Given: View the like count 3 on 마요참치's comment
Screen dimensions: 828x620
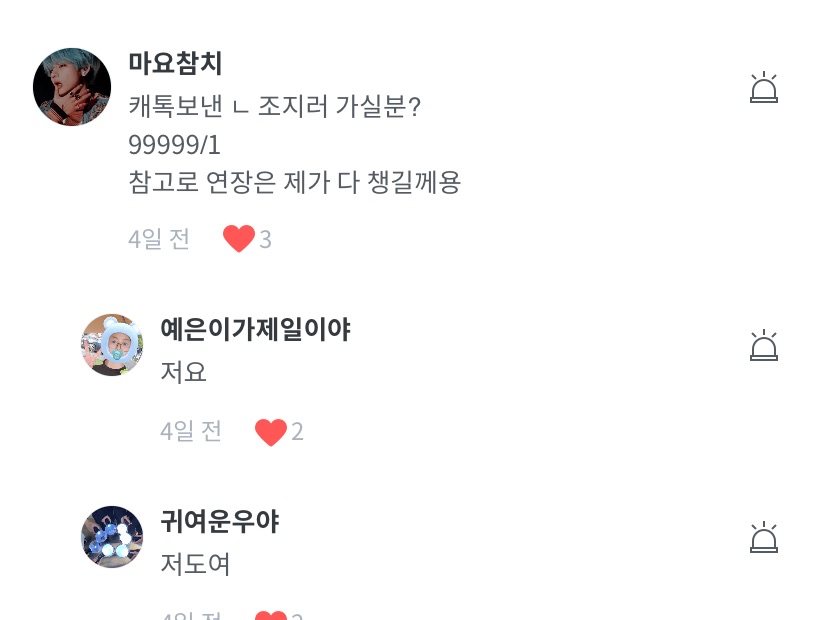Looking at the screenshot, I should click(x=265, y=239).
